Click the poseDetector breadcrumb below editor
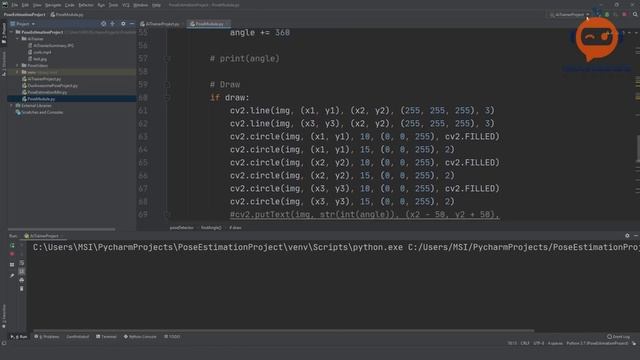Screen dimensions: 640x360 [182, 228]
